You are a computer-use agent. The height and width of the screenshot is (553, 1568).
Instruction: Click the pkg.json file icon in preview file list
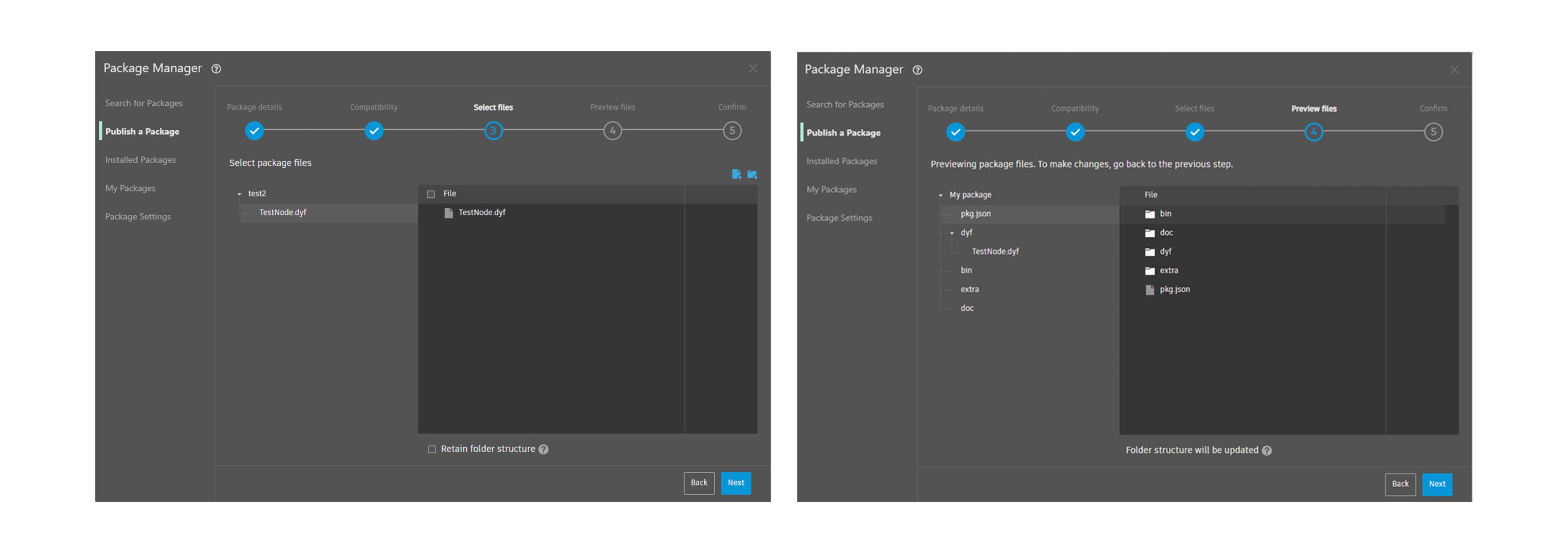[x=1149, y=290]
